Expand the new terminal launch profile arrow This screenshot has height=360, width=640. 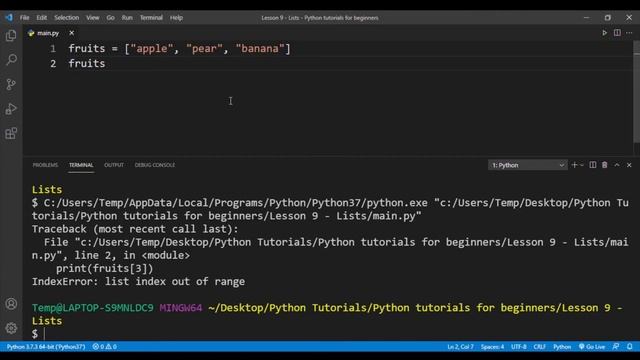point(582,165)
